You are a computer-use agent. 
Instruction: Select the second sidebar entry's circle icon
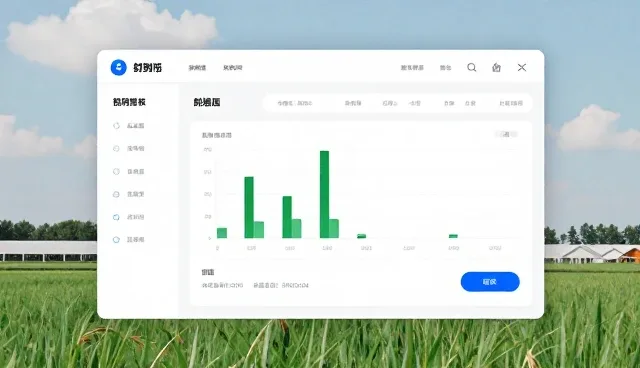coord(116,149)
